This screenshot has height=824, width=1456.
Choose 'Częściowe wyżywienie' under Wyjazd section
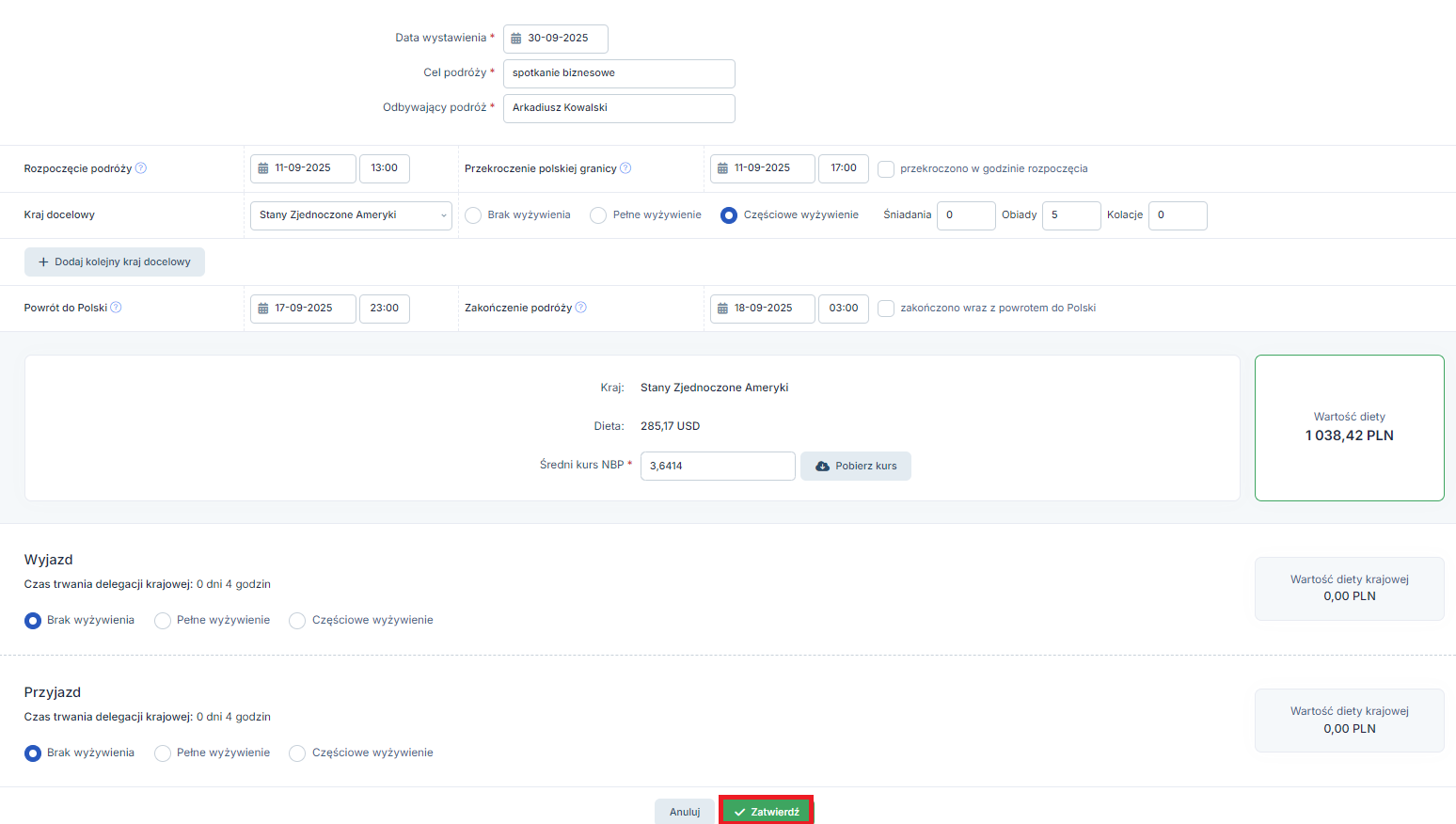click(297, 621)
